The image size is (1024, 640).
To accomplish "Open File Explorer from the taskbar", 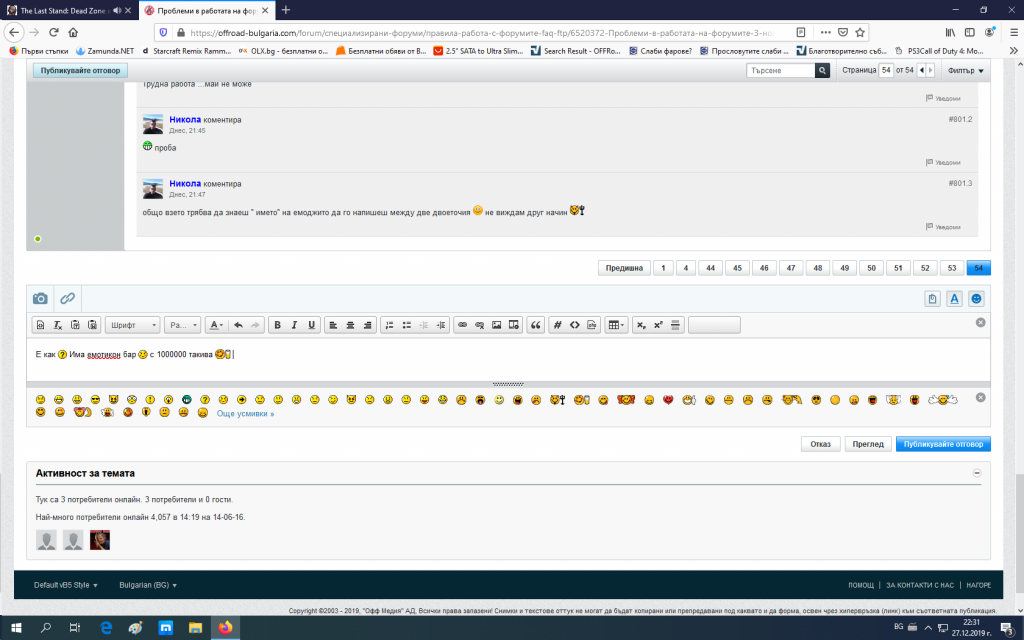I will pos(195,628).
